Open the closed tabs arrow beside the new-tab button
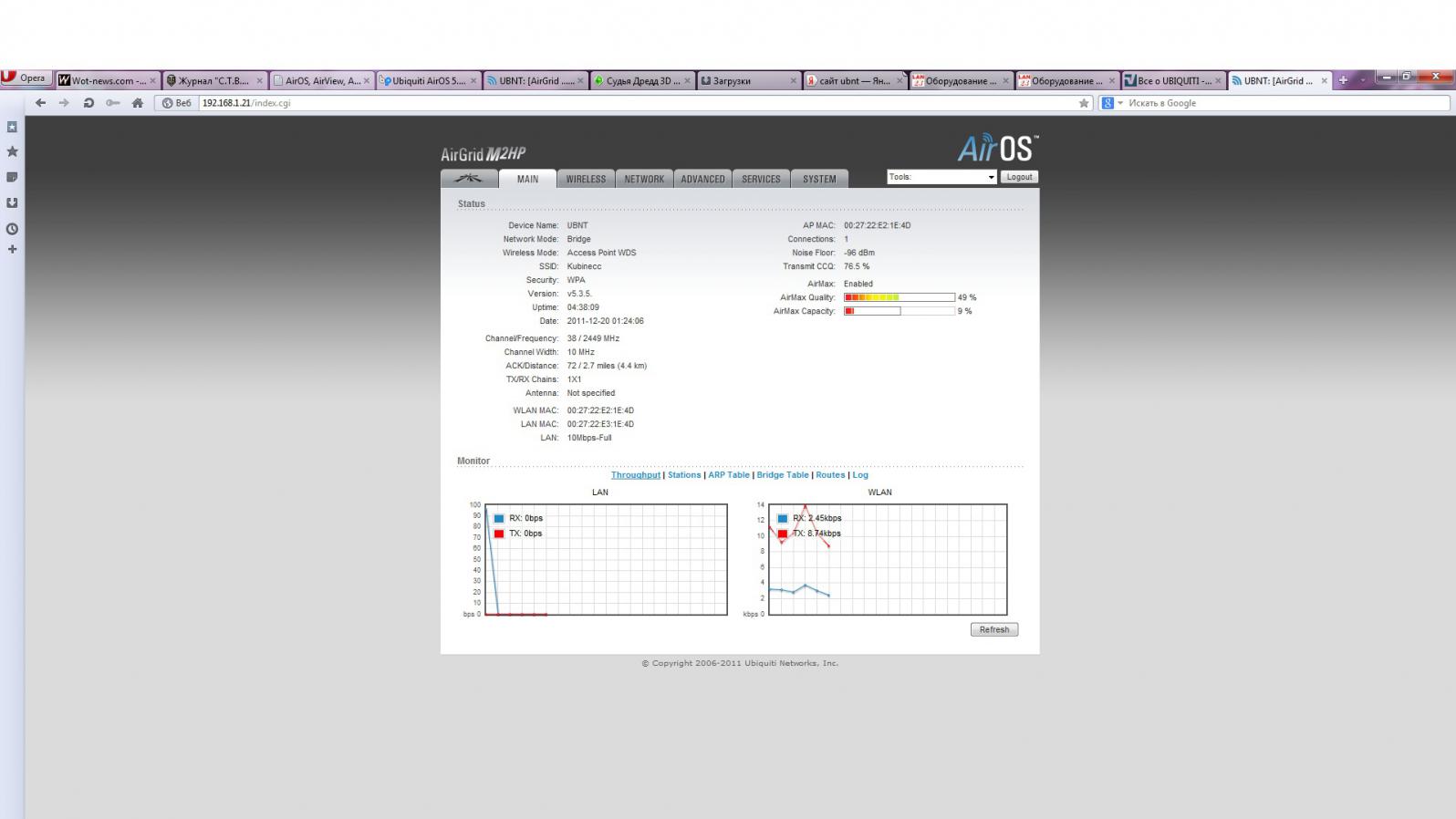This screenshot has height=819, width=1456. point(1363,80)
